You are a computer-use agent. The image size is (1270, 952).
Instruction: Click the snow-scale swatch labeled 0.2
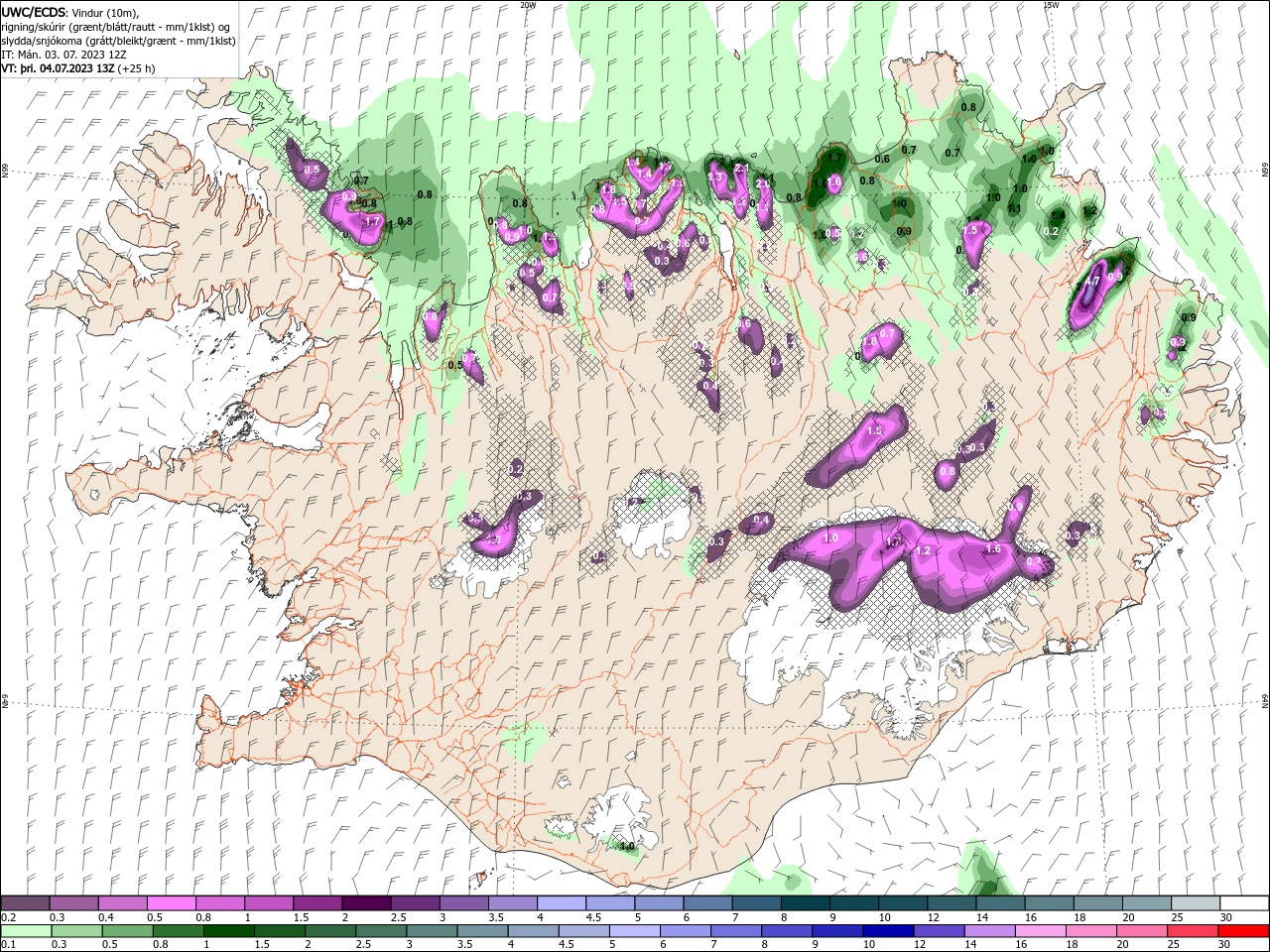click(x=26, y=903)
